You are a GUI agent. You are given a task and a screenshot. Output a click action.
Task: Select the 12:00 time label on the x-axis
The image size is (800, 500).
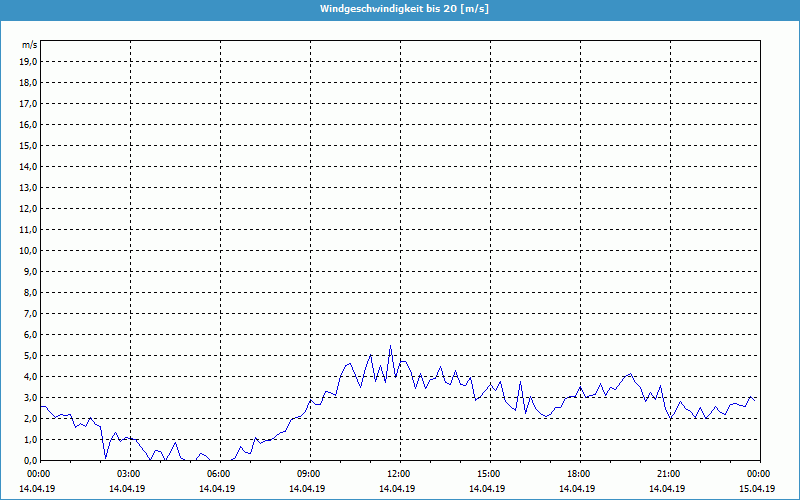pos(397,474)
